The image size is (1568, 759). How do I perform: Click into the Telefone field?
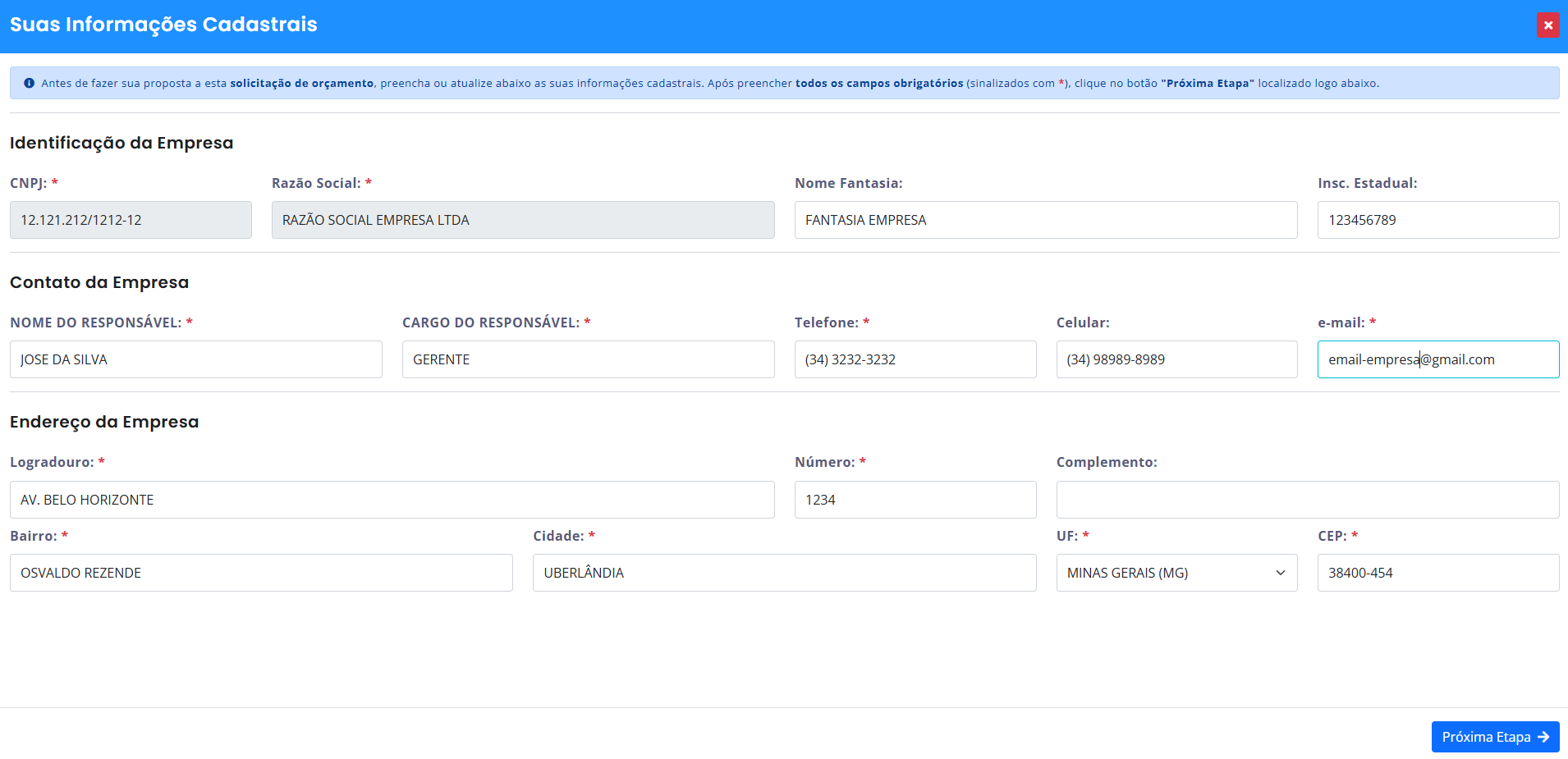pyautogui.click(x=915, y=359)
